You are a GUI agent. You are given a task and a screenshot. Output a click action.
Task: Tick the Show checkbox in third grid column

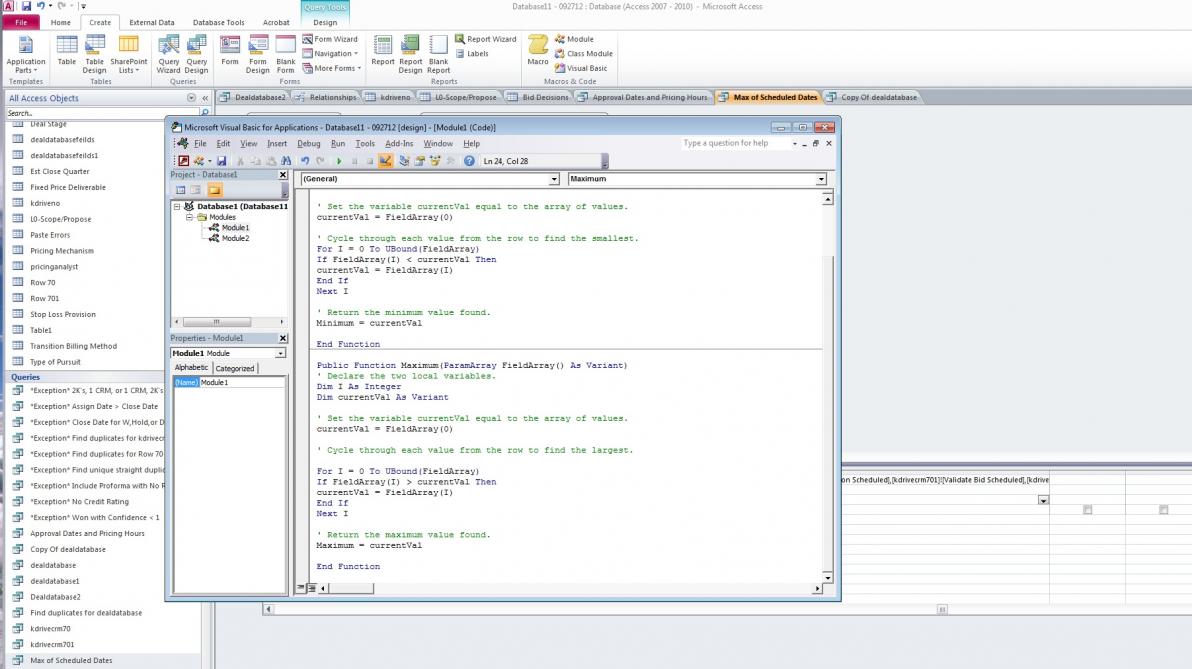click(x=1163, y=510)
